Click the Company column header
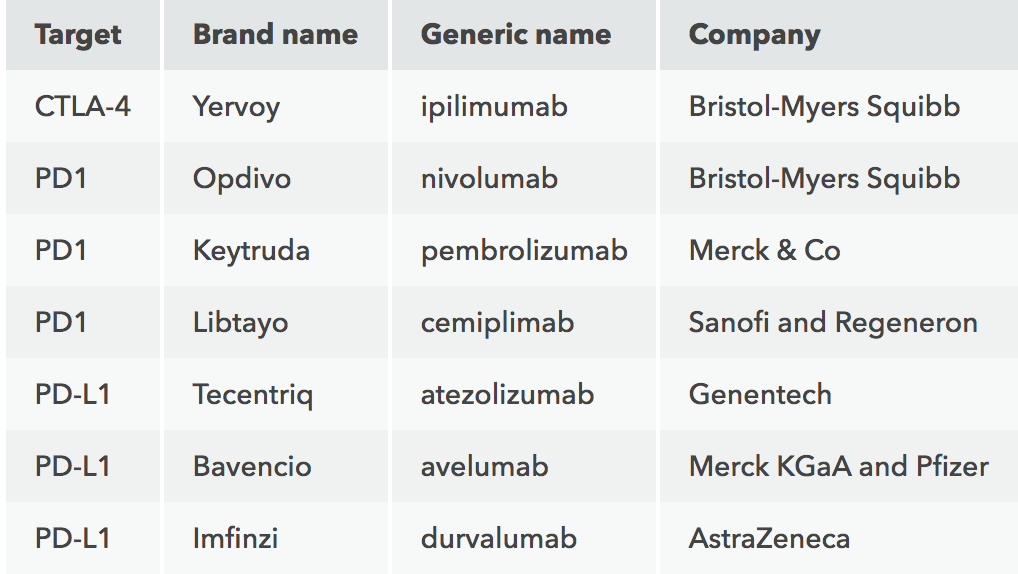The width and height of the screenshot is (1018, 574). click(x=754, y=35)
